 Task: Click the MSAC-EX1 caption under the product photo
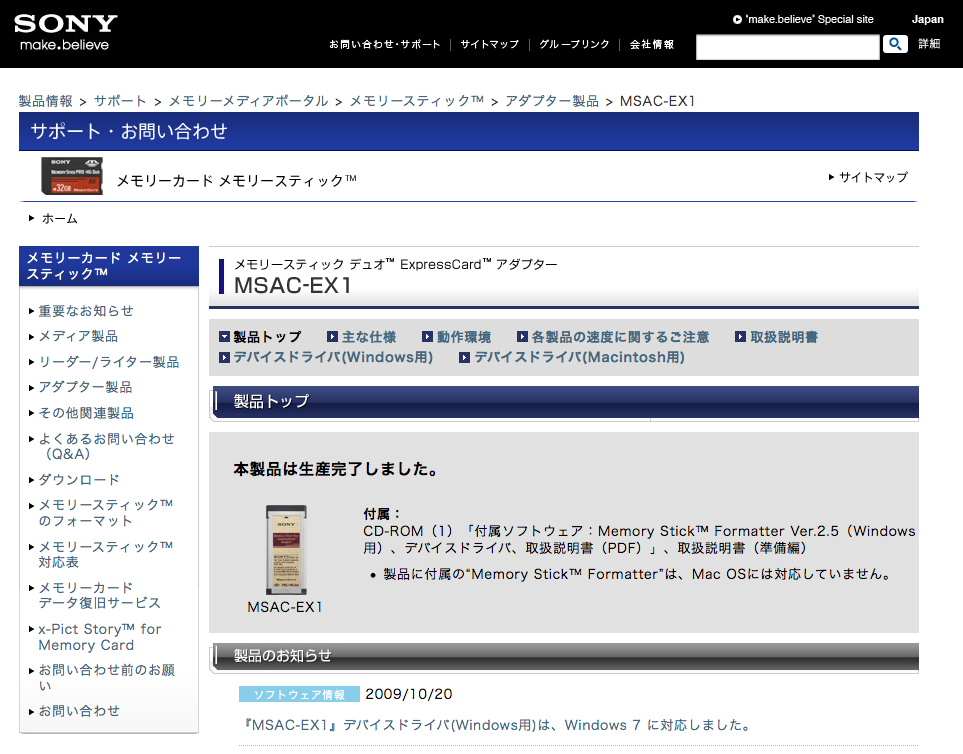pos(285,607)
